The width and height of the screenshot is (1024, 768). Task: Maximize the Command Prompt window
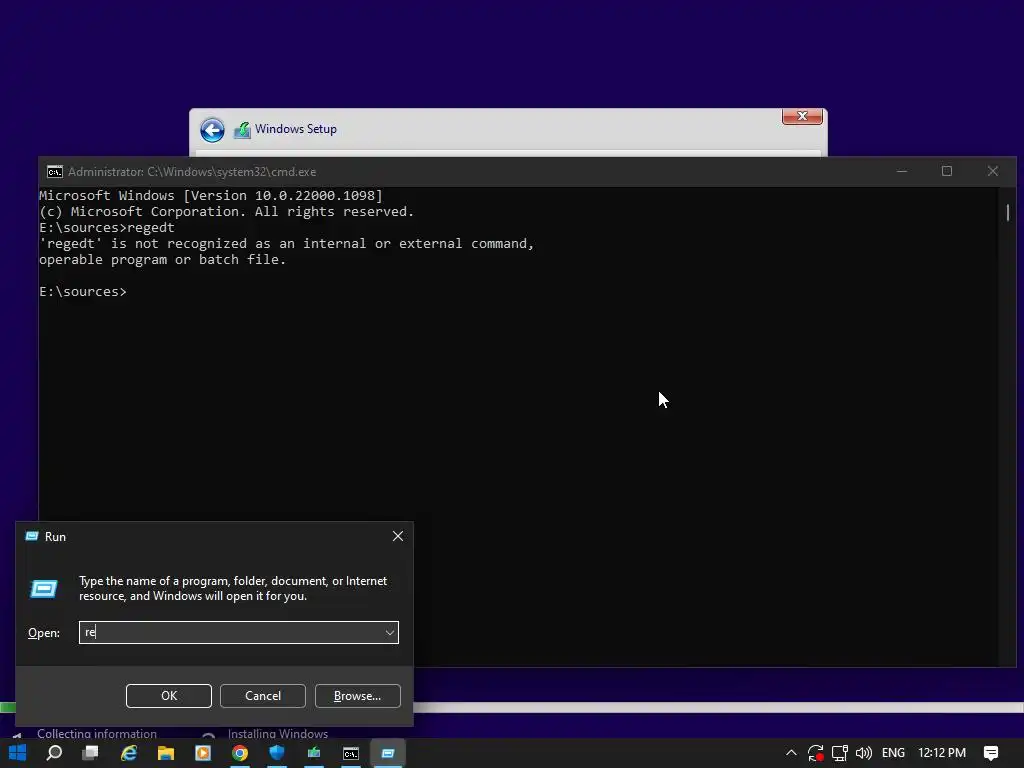pos(947,171)
